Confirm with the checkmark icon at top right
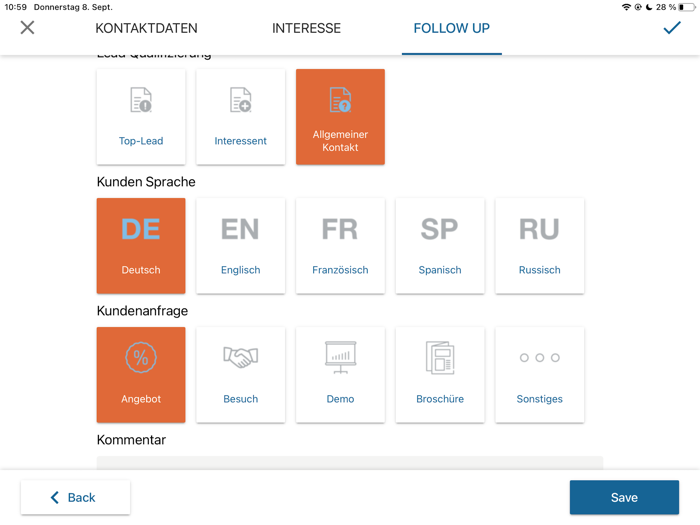This screenshot has width=700, height=525. tap(671, 28)
